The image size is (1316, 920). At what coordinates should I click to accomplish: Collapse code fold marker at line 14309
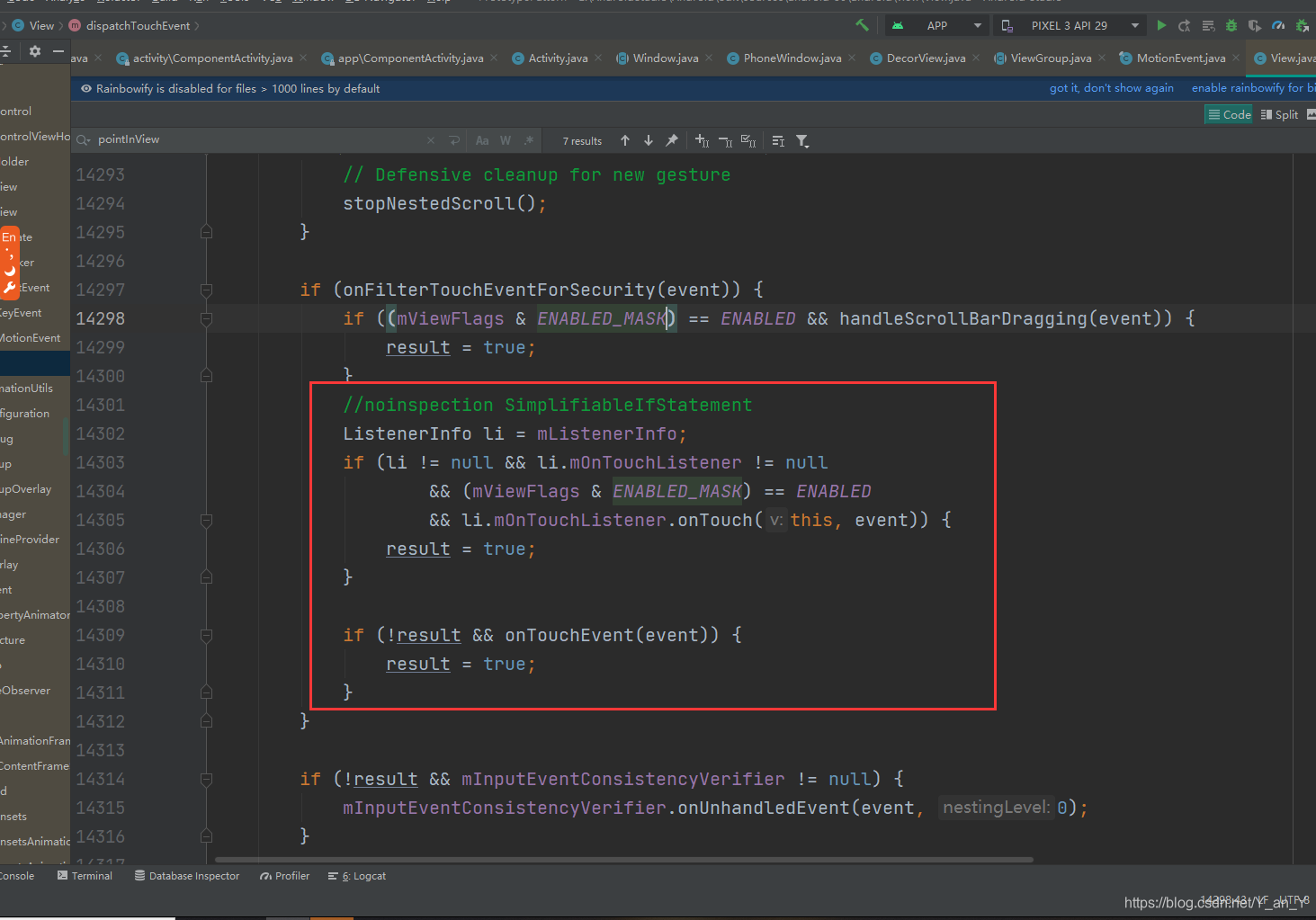tap(206, 635)
